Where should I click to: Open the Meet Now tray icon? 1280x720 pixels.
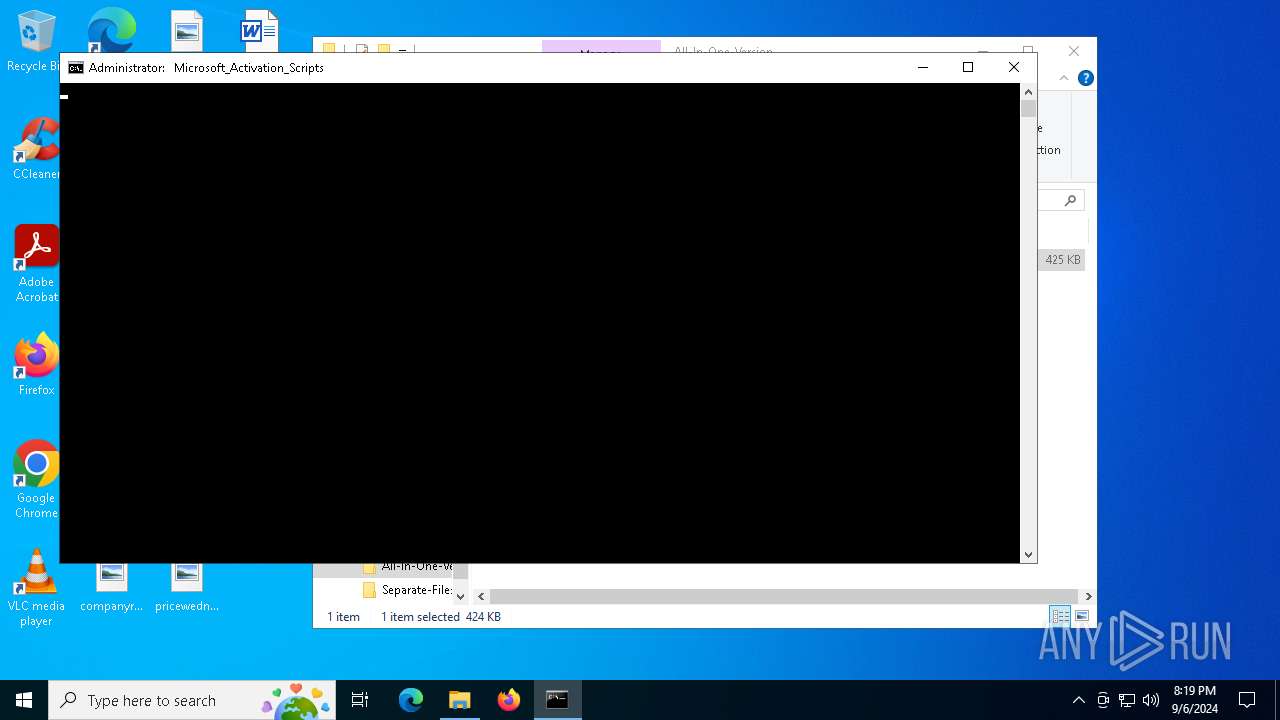(x=1103, y=700)
